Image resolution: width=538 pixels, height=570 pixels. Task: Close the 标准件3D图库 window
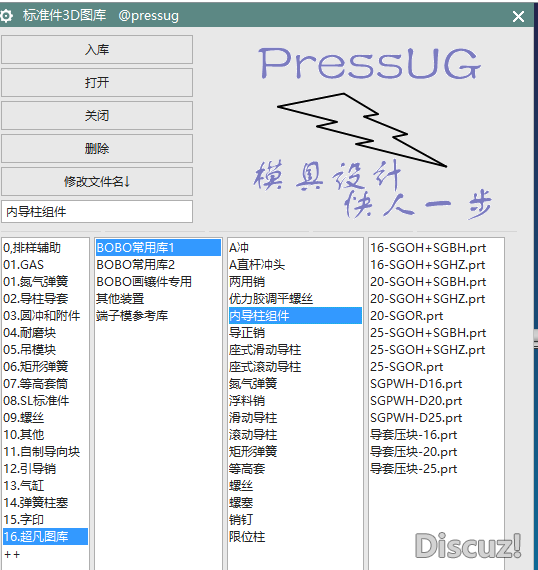click(x=518, y=16)
